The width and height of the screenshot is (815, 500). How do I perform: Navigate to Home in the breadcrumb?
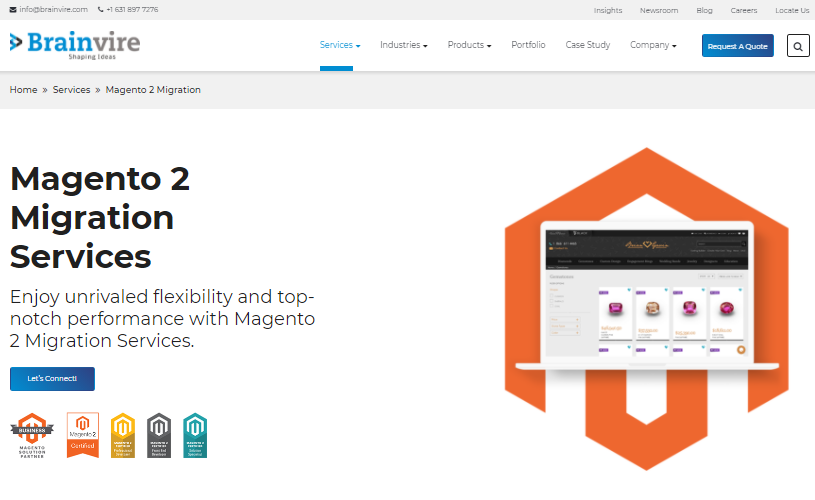23,90
